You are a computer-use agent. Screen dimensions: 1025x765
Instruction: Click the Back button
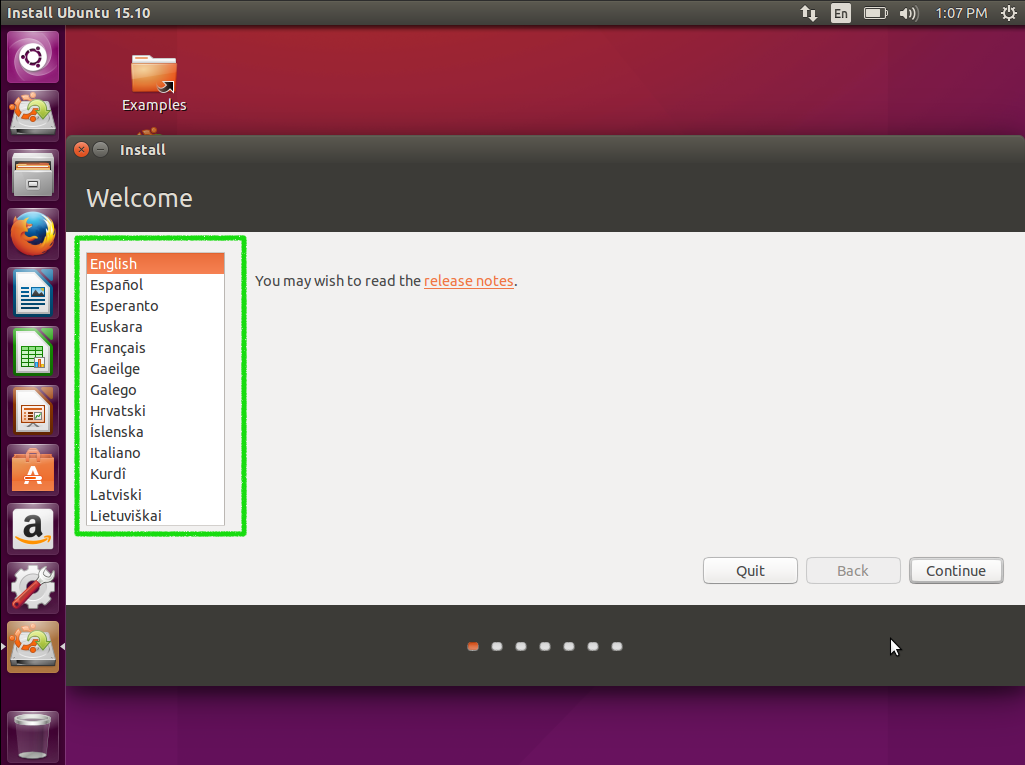[x=853, y=571]
